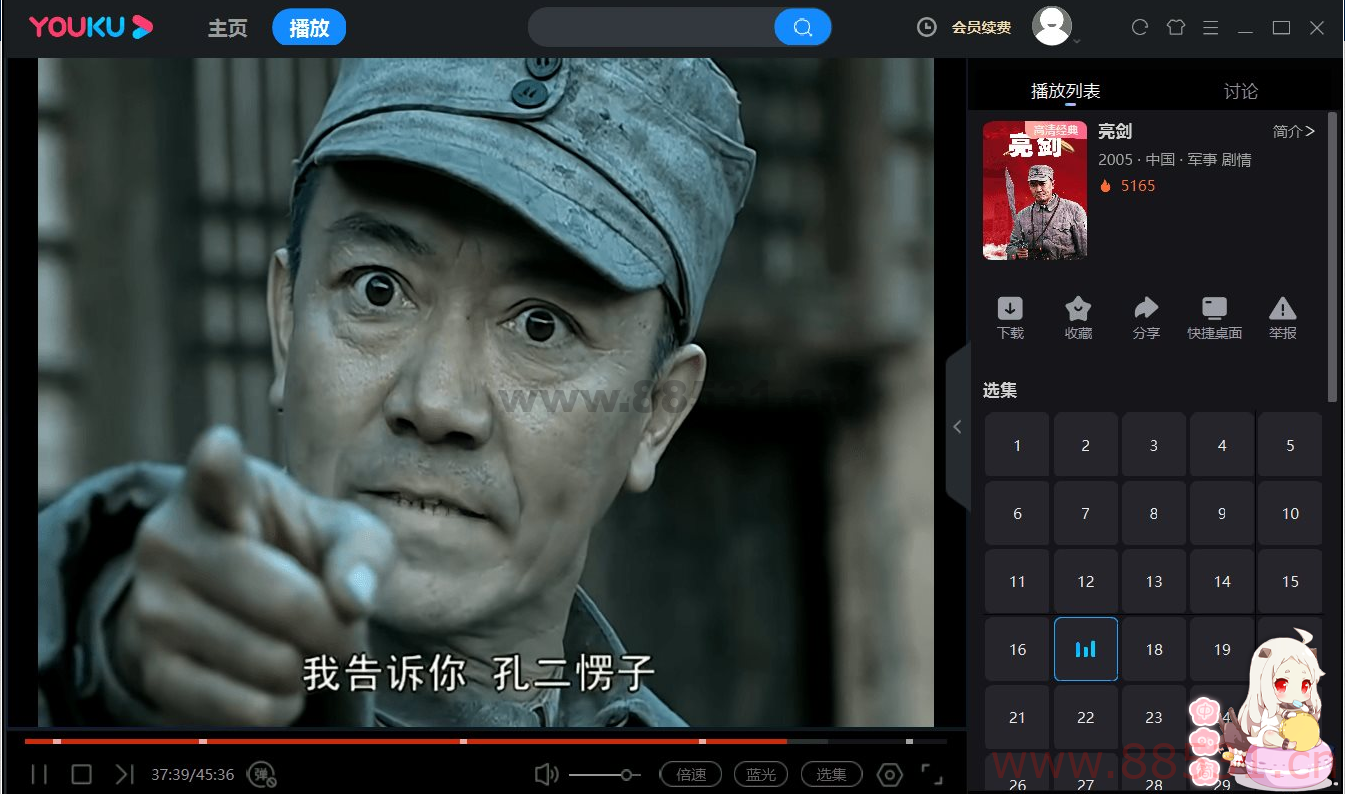This screenshot has height=794, width=1345.
Task: Open the 倍速 playback speed menu
Action: (x=691, y=774)
